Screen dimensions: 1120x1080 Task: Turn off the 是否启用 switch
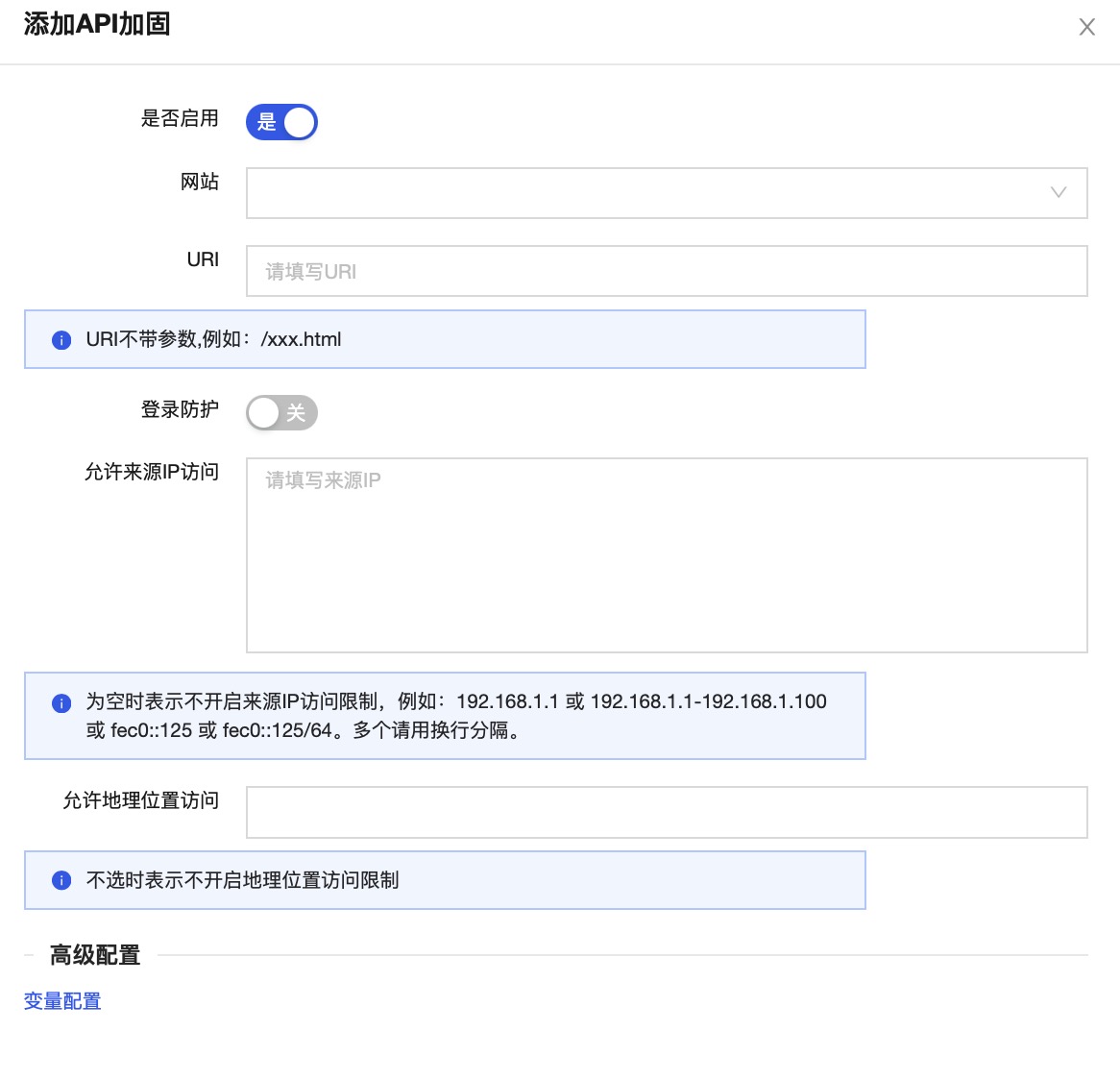click(281, 122)
